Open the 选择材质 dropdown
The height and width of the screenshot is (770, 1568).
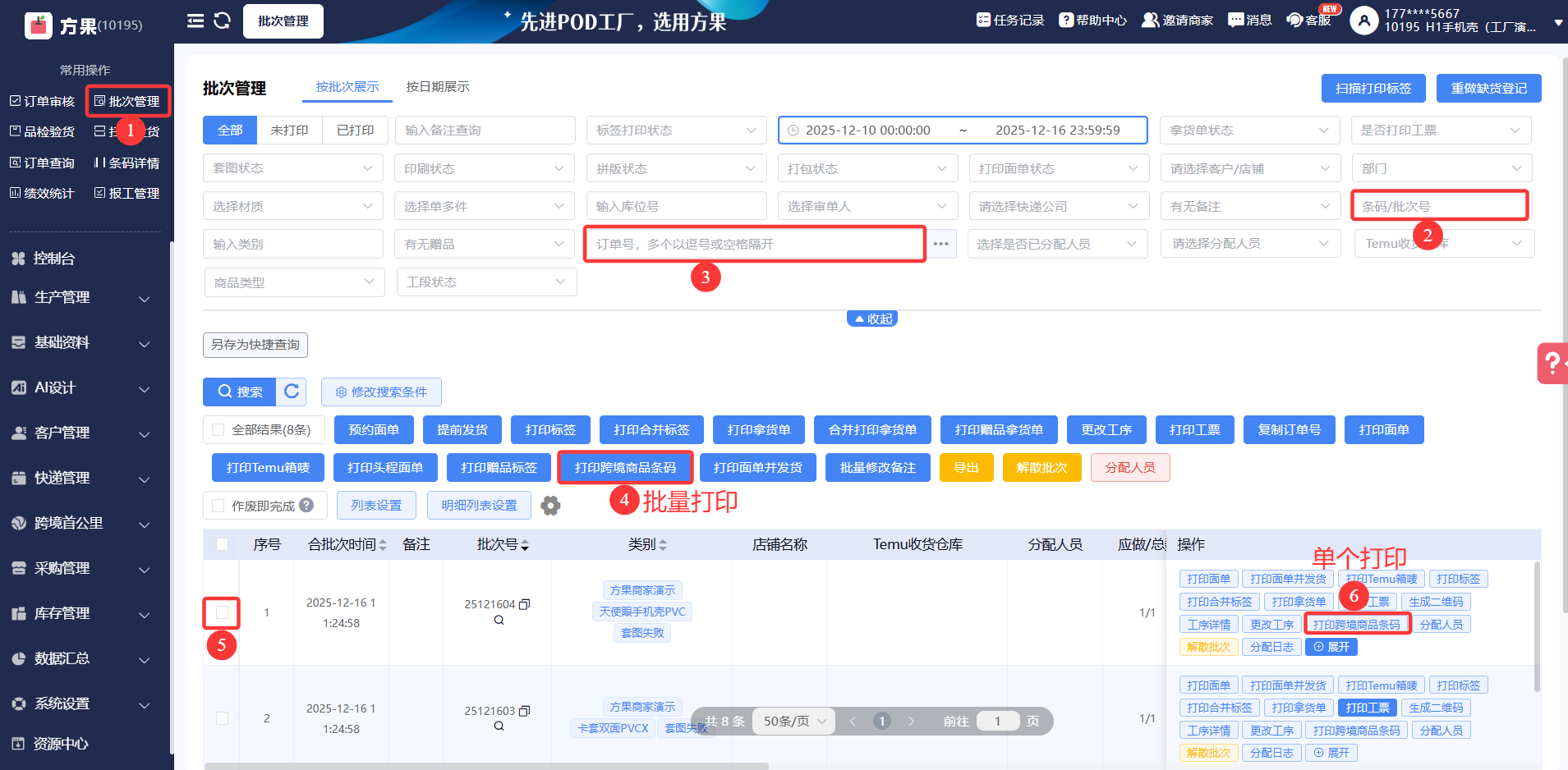coord(292,206)
